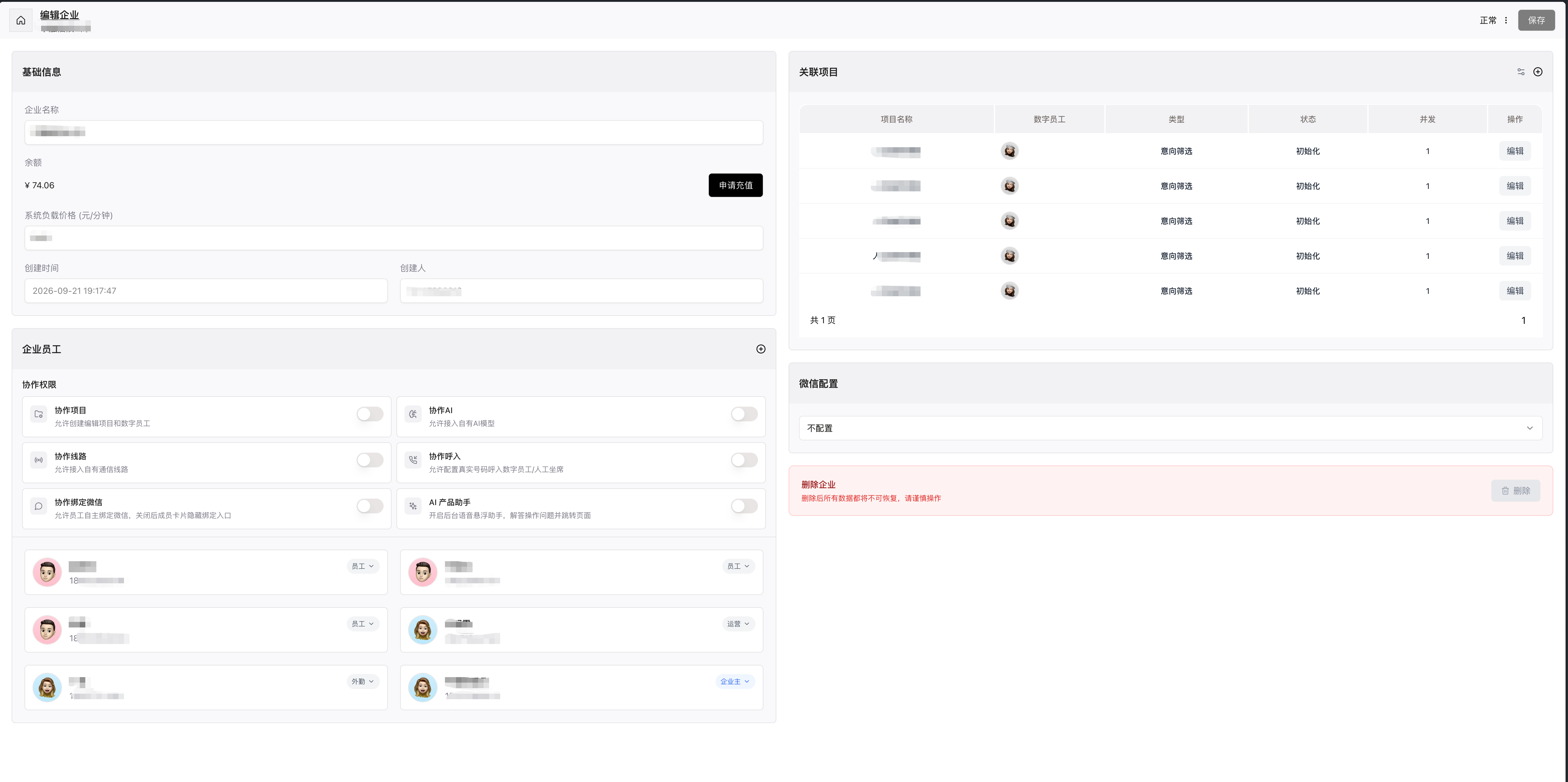1568x782 pixels.
Task: Click the 协作项目 folder icon
Action: (x=38, y=414)
